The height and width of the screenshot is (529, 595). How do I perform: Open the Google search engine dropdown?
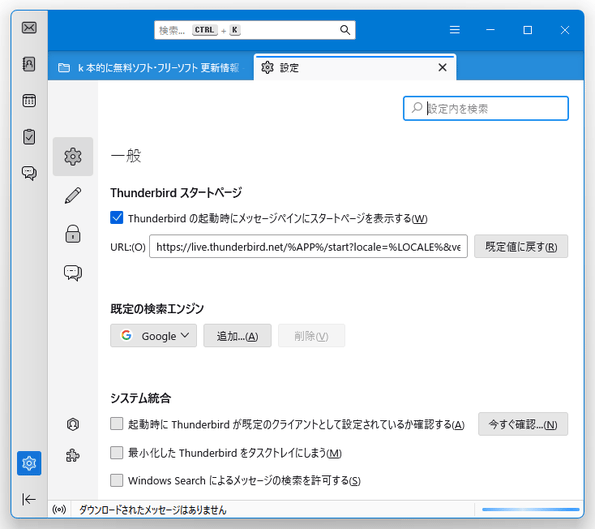pos(153,335)
